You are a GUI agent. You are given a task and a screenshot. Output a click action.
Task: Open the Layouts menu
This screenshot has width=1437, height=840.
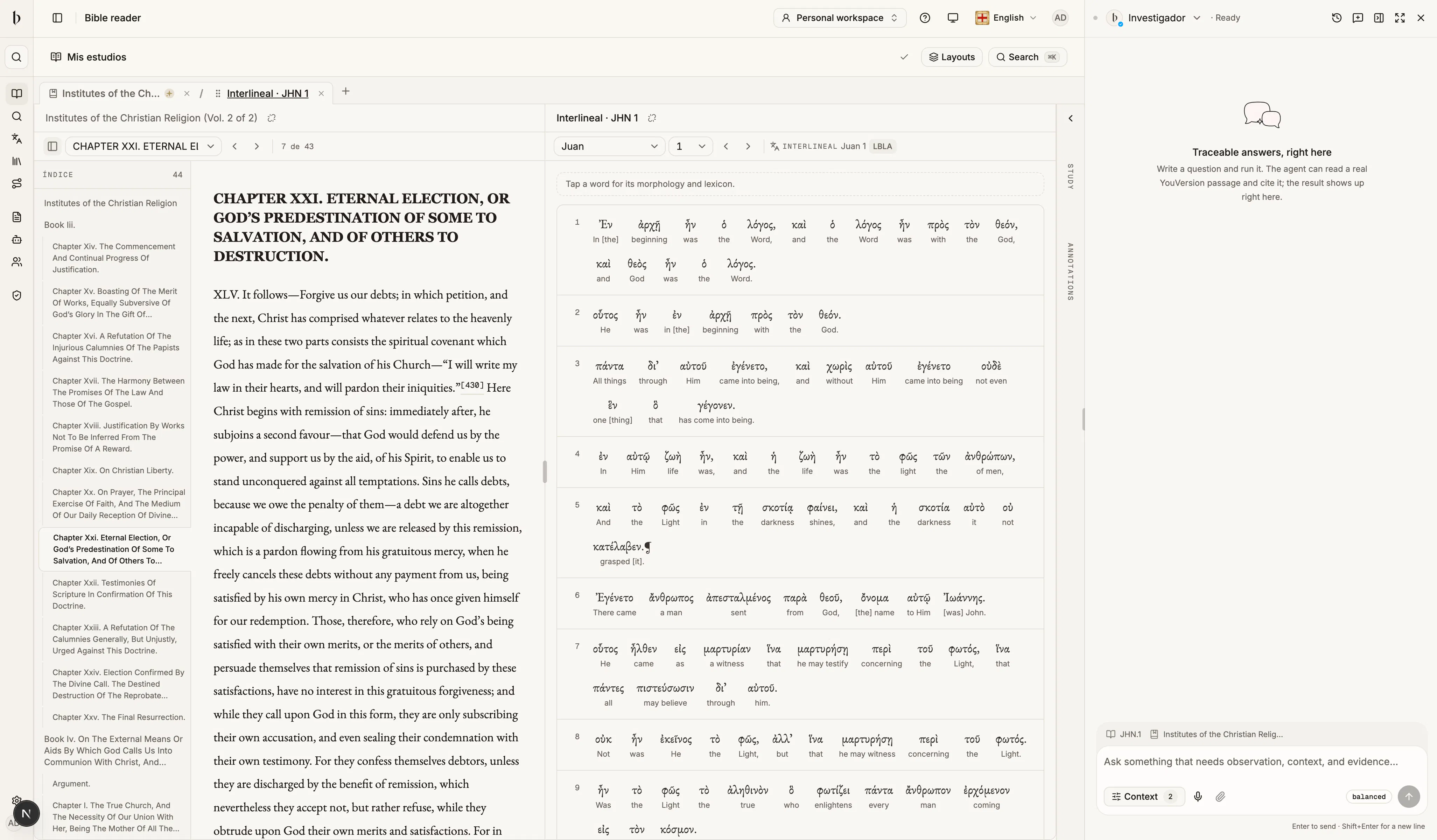[952, 57]
